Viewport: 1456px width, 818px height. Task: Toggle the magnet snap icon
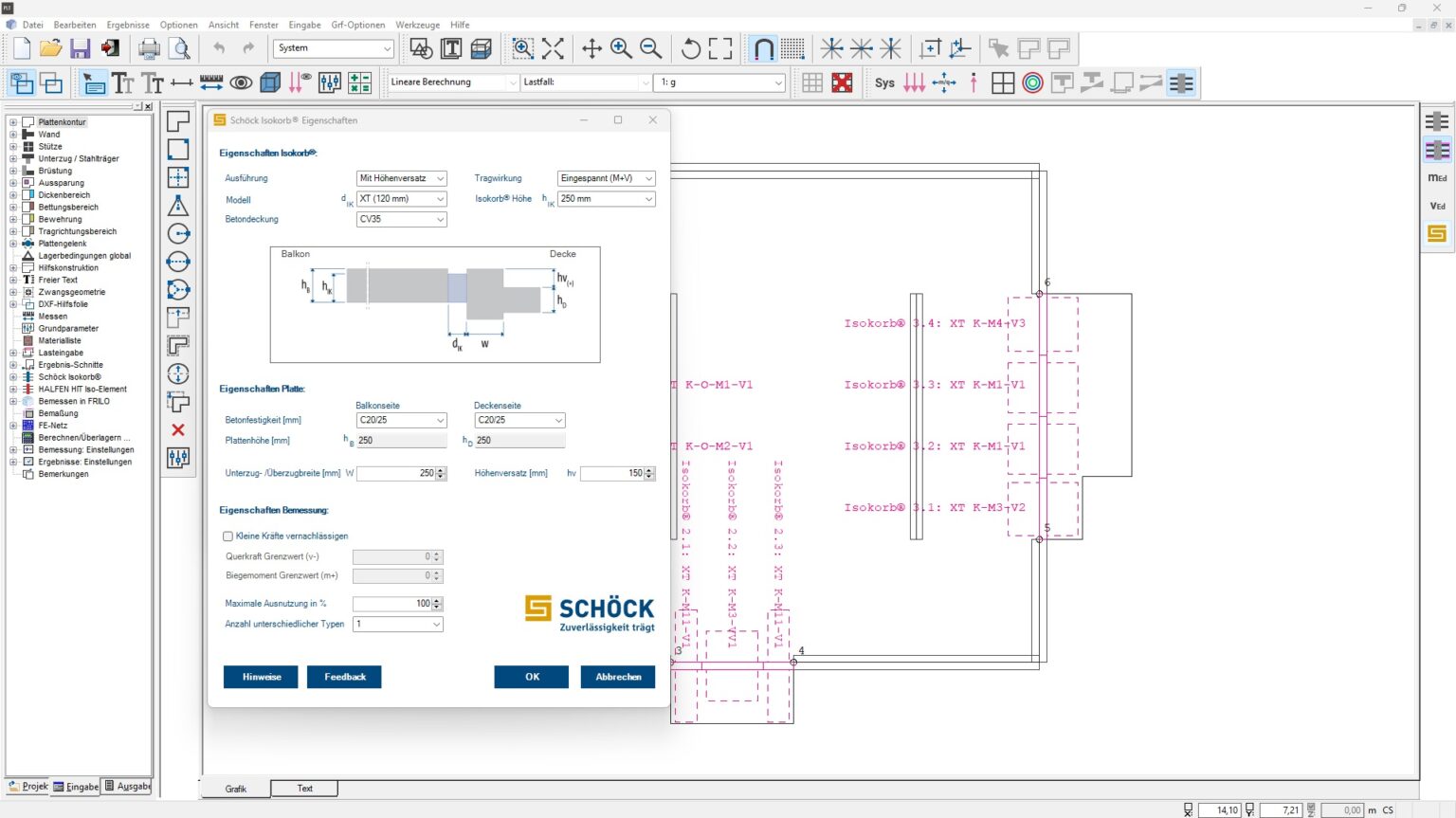pos(763,48)
